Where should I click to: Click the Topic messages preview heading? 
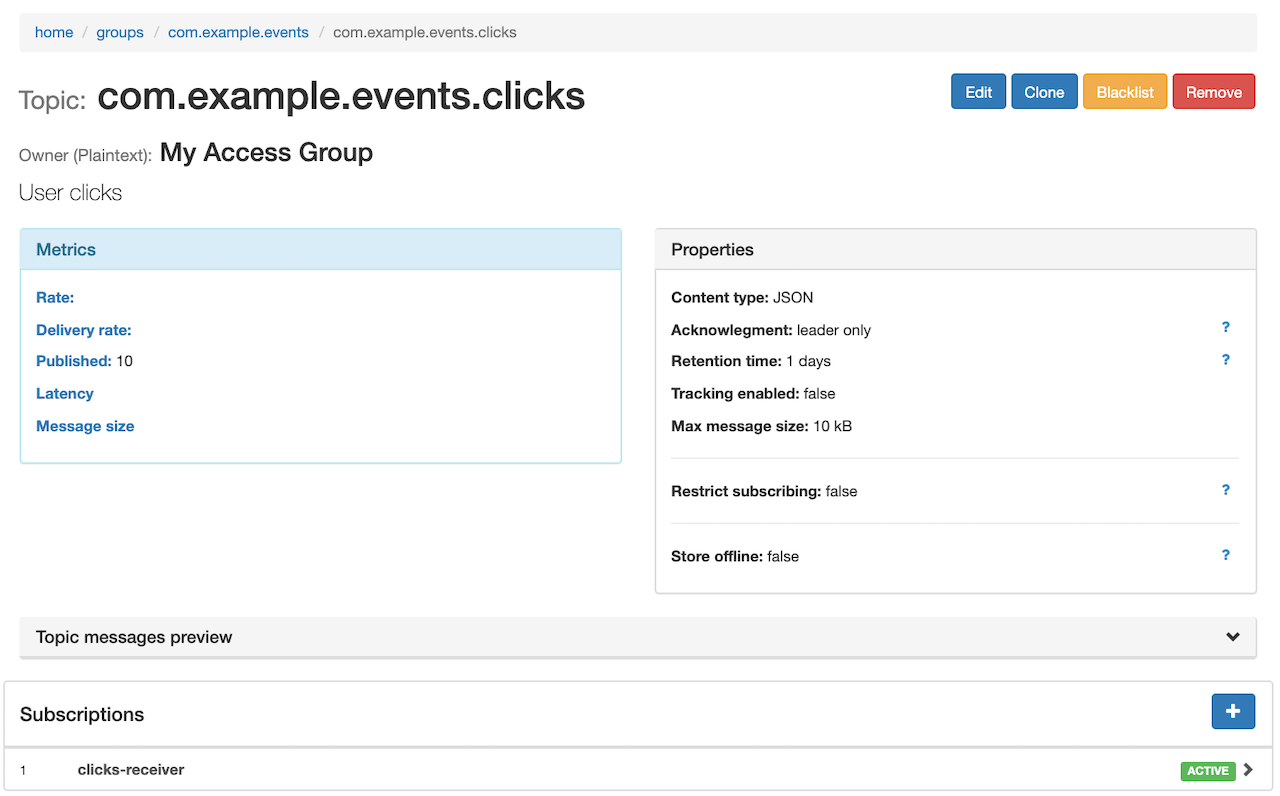point(134,637)
